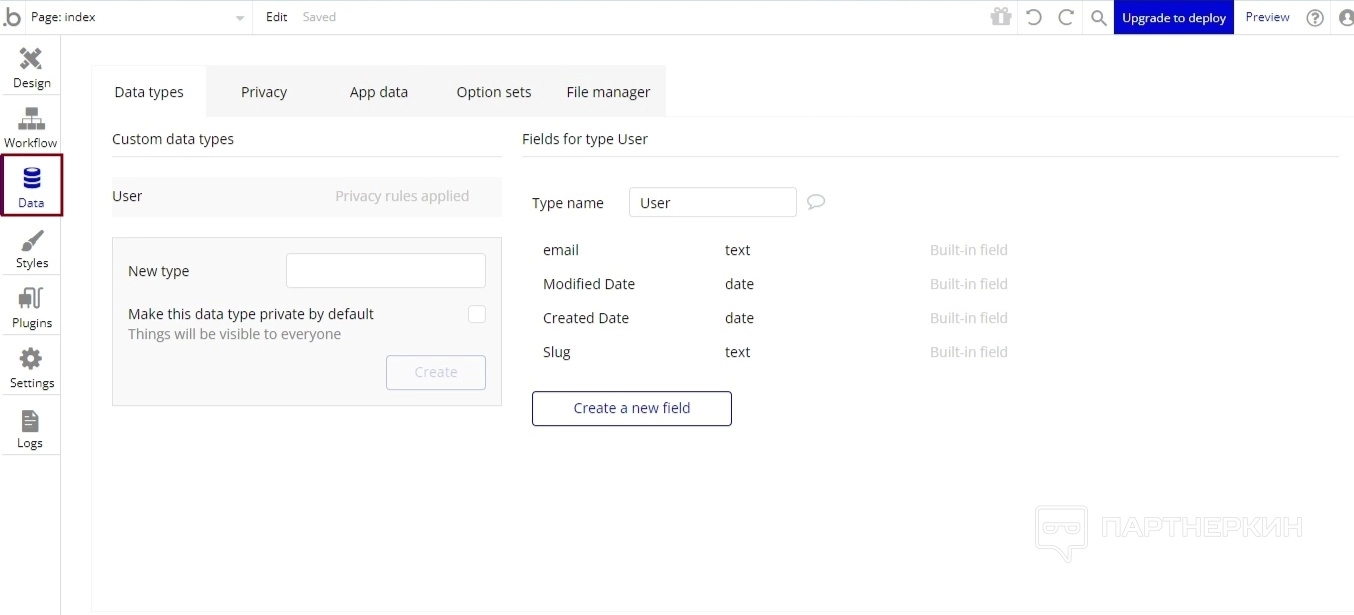Open the Design tab in sidebar
The image size is (1354, 615).
(31, 67)
